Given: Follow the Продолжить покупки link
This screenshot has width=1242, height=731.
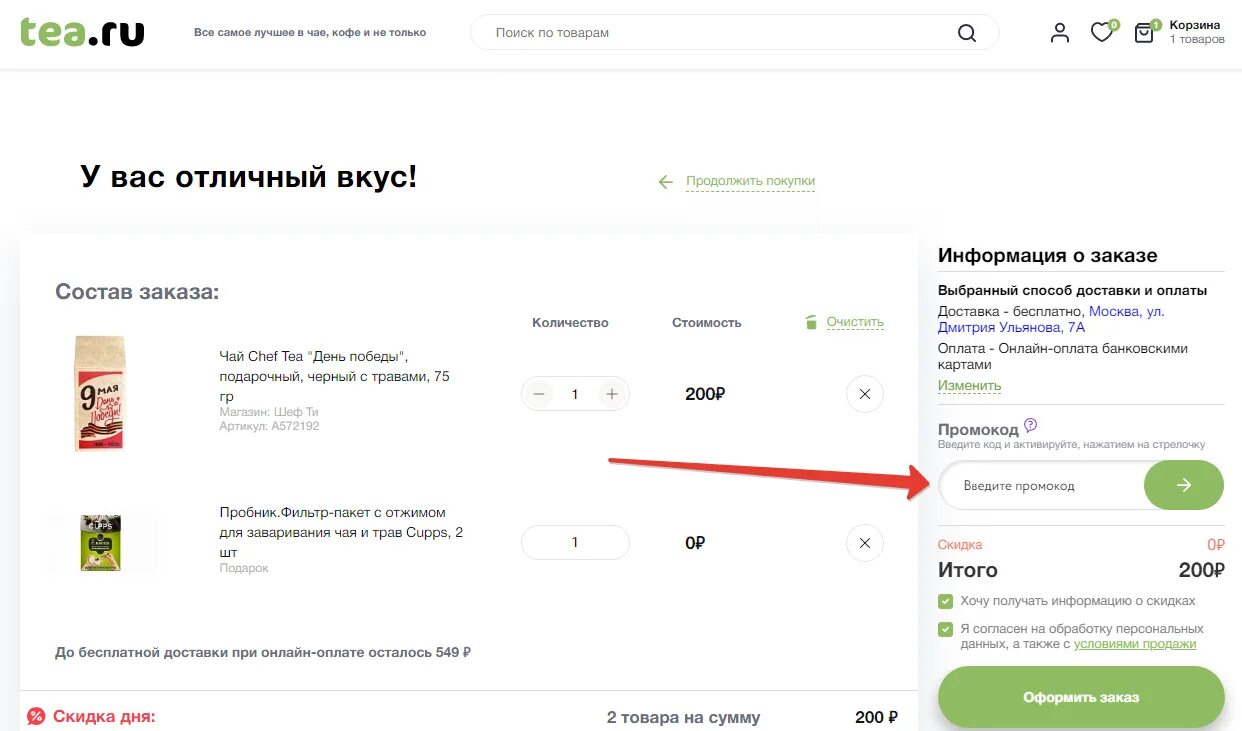Looking at the screenshot, I should coord(749,182).
